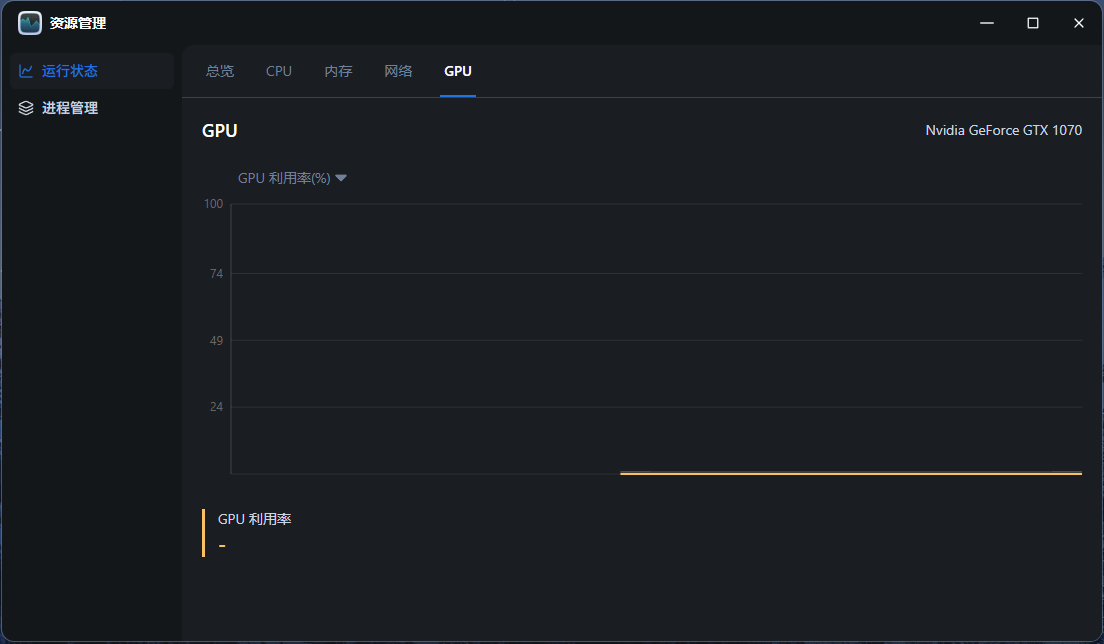This screenshot has width=1104, height=644.
Task: Select 运行状态 in the sidebar
Action: click(x=70, y=71)
